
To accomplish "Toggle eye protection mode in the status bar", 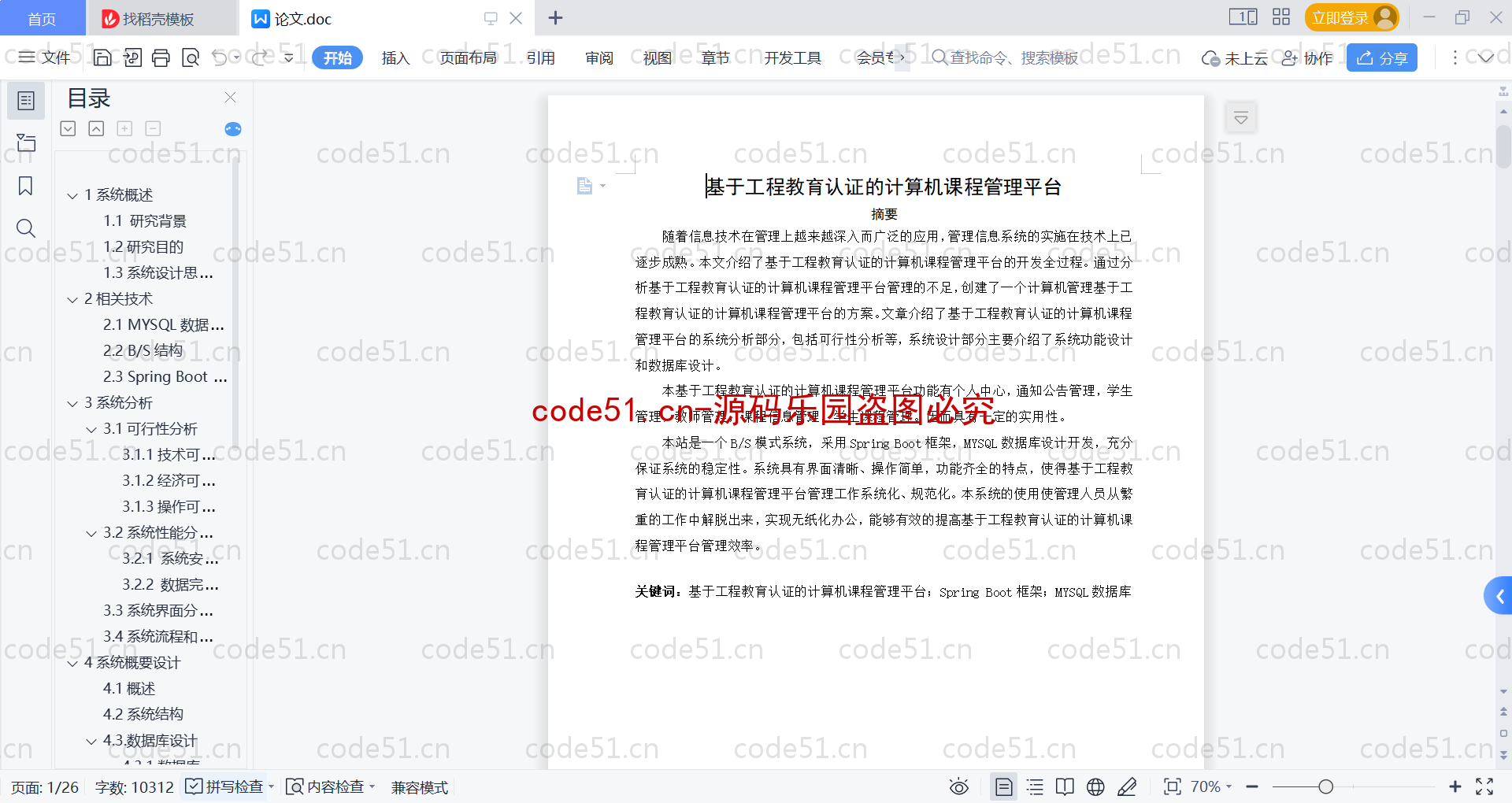I will (x=958, y=786).
